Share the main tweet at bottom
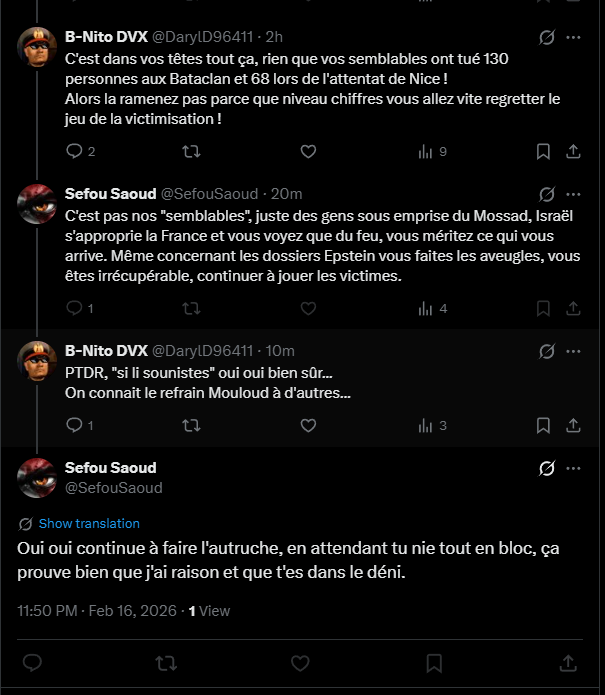This screenshot has height=695, width=605. point(568,663)
